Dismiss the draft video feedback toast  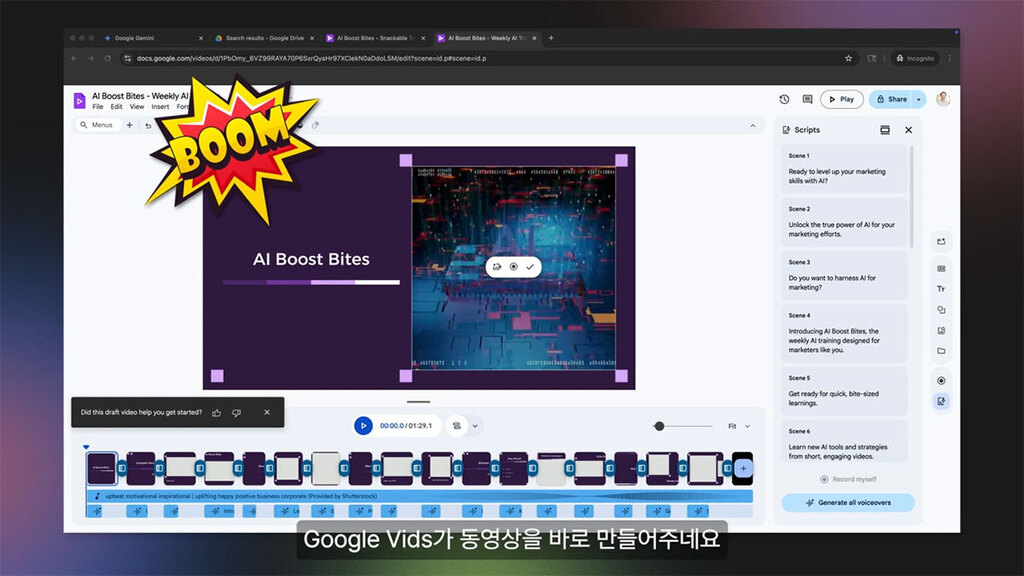click(x=266, y=412)
